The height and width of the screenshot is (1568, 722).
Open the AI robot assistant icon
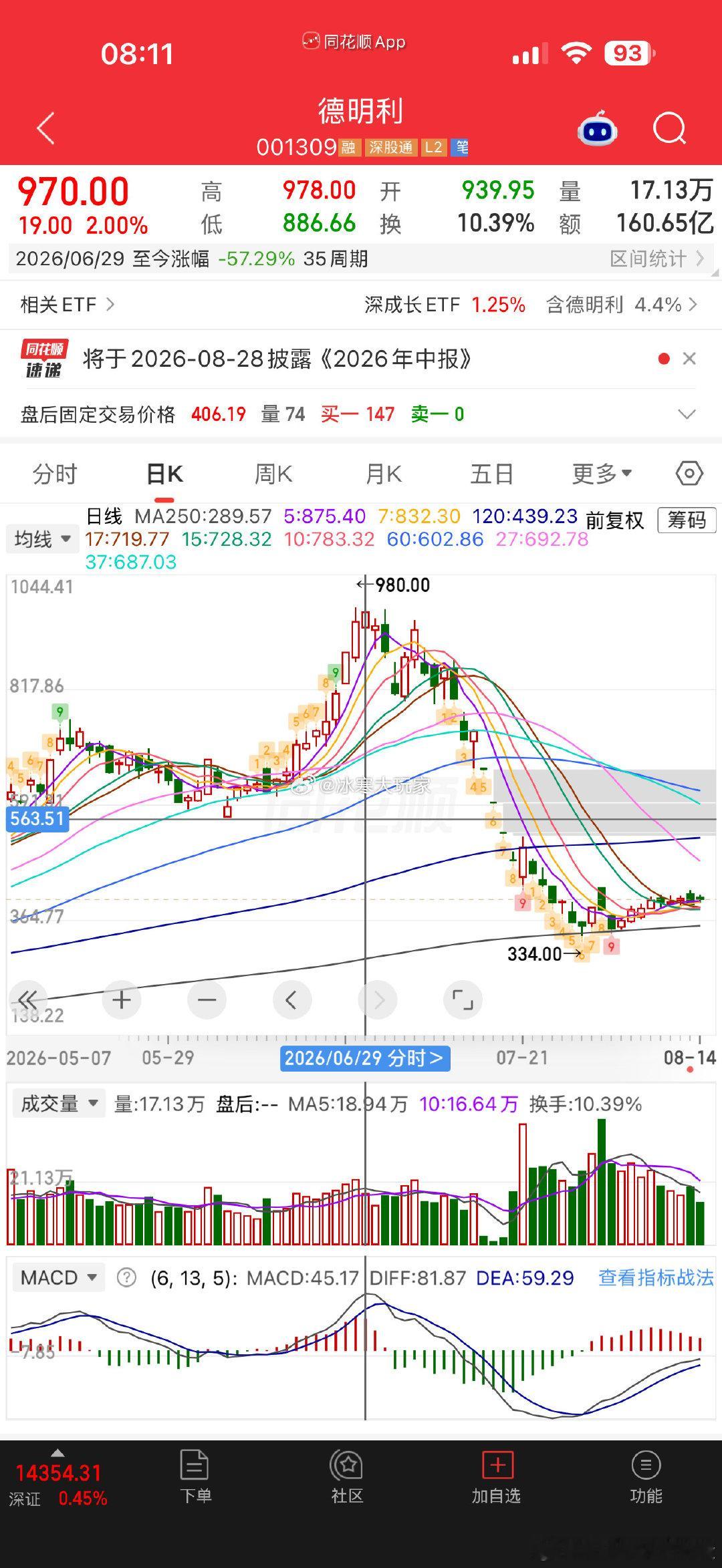597,128
